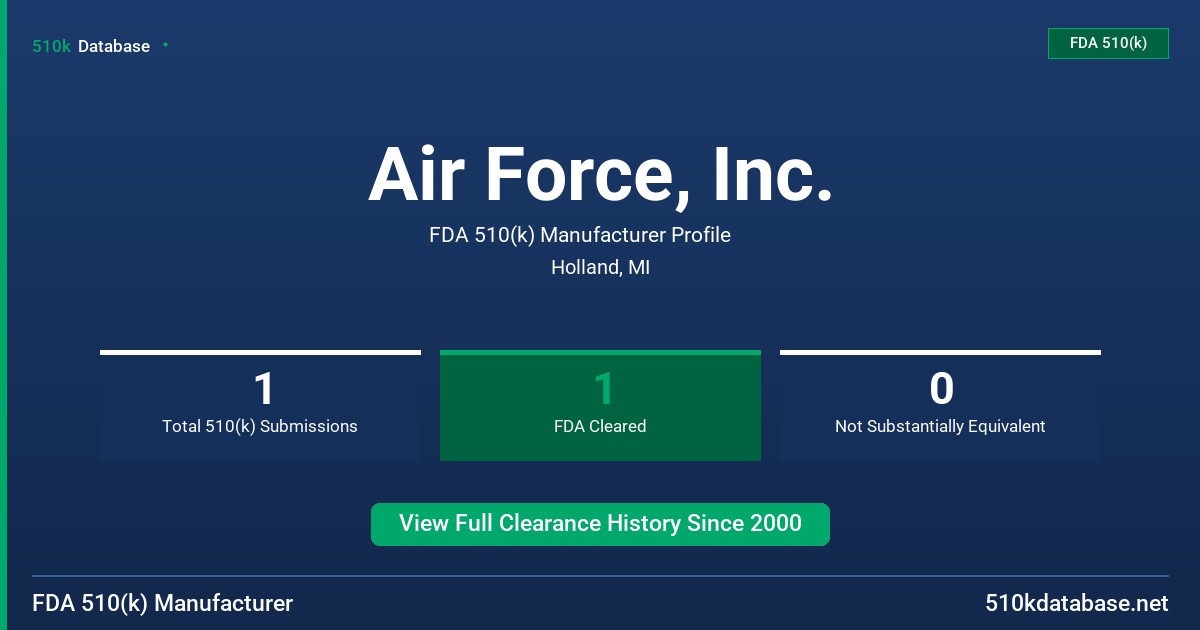1200x630 pixels.
Task: Open the FDA Cleared green card
Action: (600, 406)
